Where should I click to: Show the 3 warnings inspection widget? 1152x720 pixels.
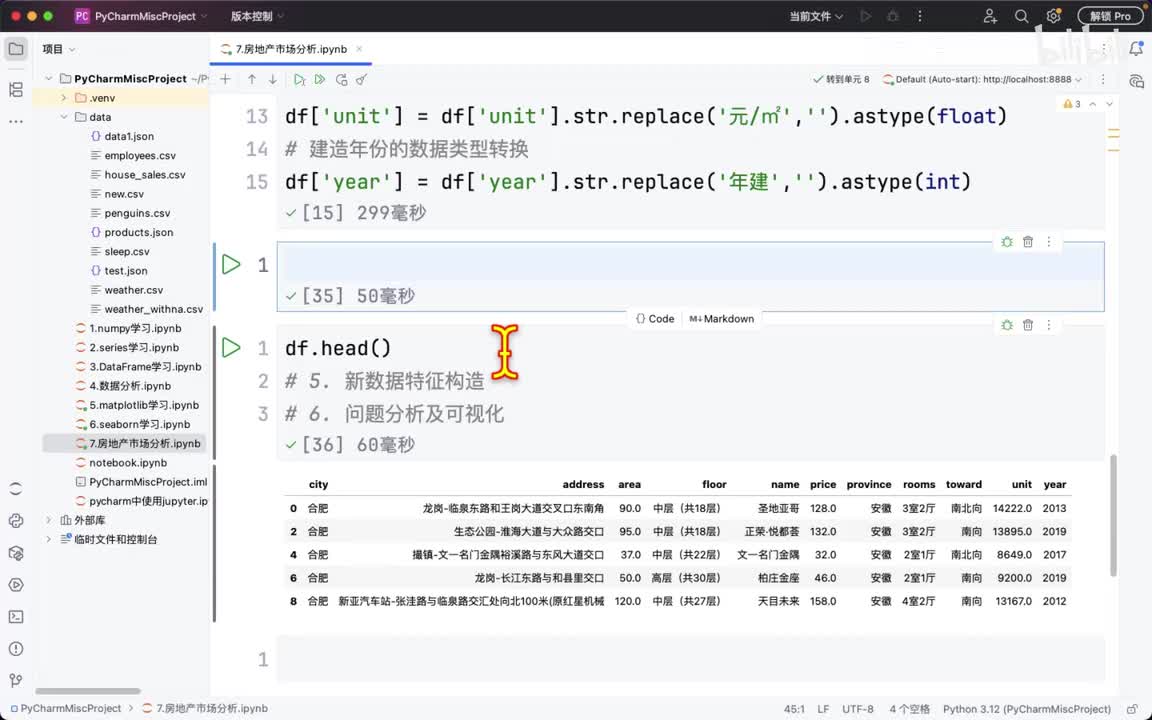click(x=1072, y=104)
